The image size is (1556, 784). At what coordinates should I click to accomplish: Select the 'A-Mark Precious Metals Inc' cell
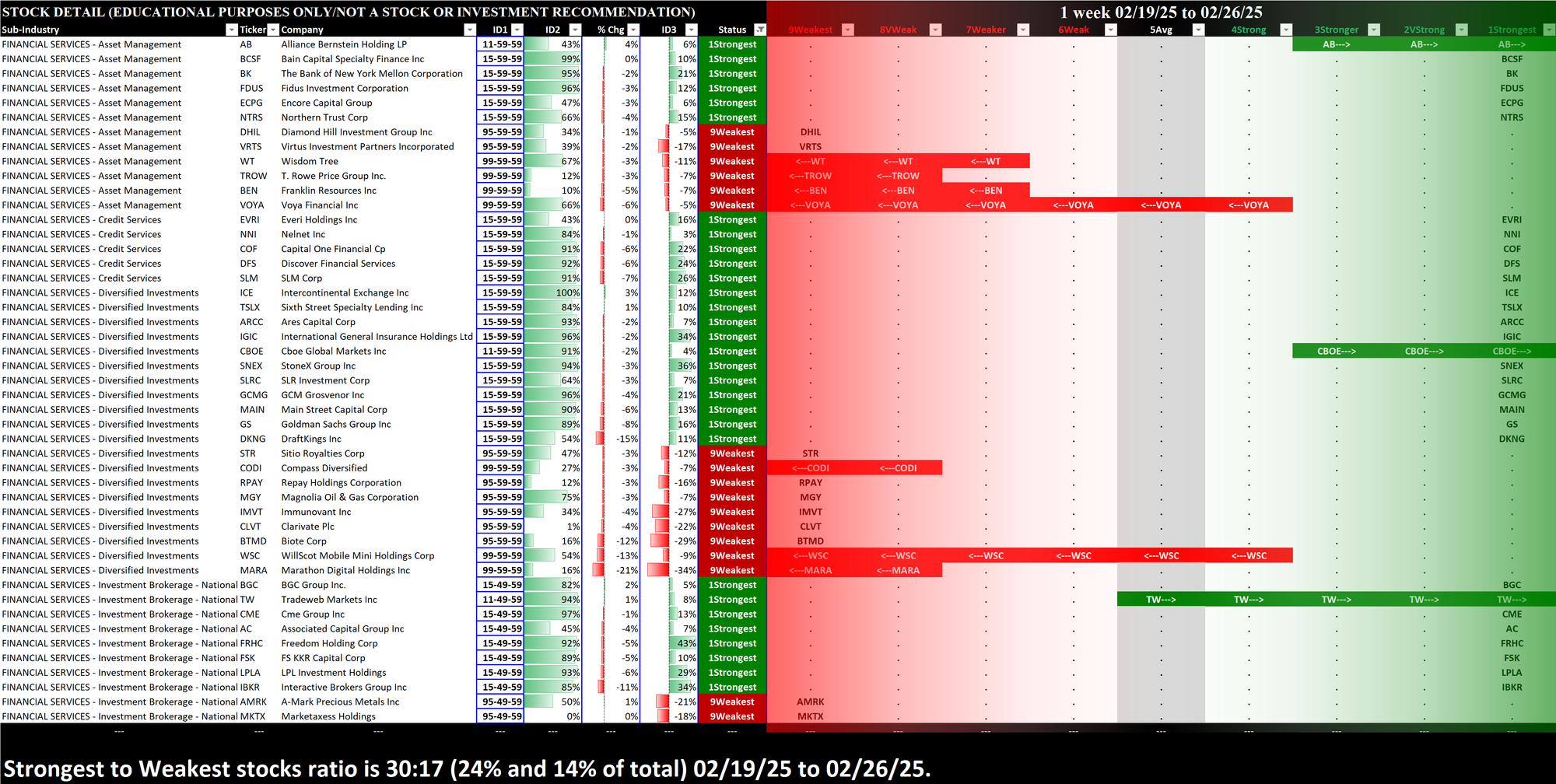coord(377,702)
